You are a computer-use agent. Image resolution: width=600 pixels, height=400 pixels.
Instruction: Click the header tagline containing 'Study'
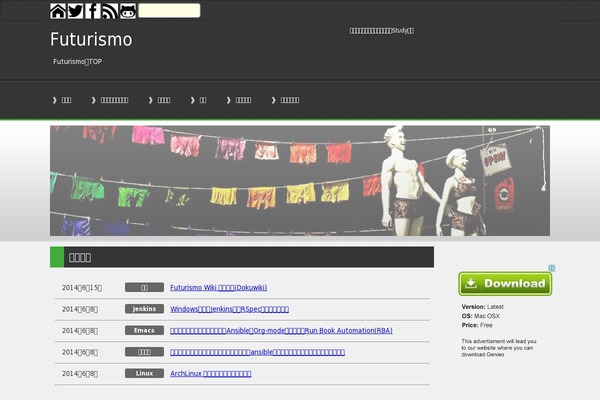pyautogui.click(x=382, y=31)
